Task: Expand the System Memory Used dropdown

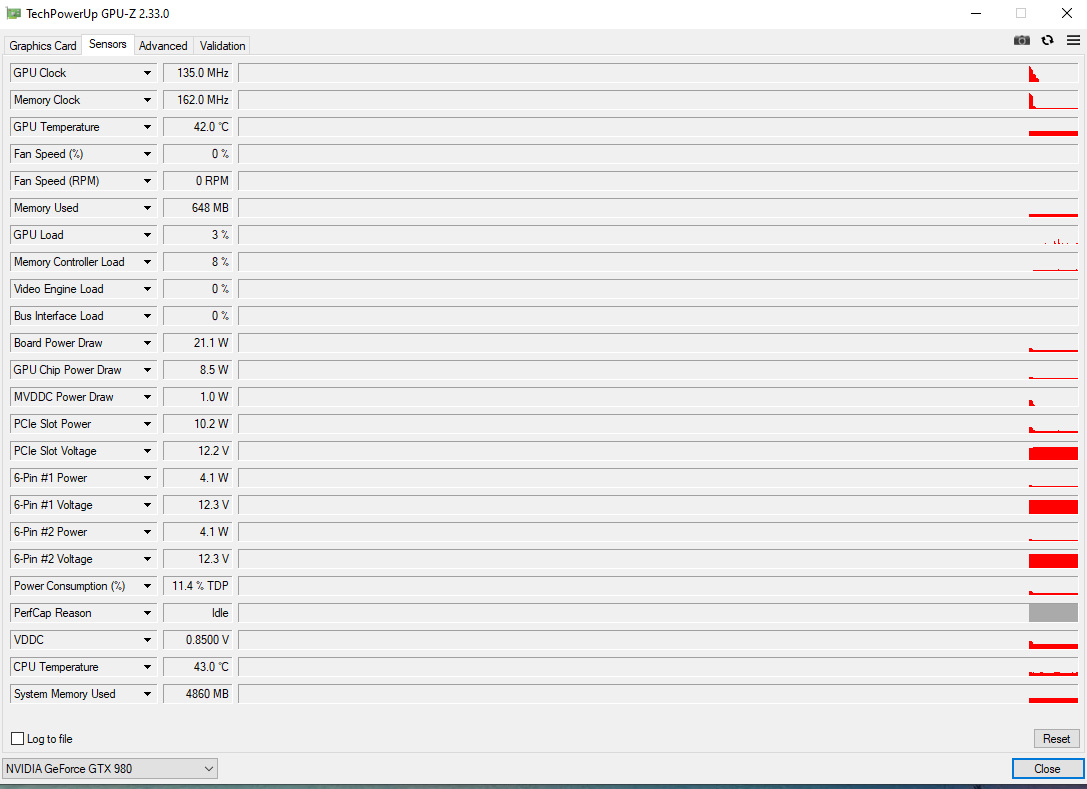Action: click(x=148, y=695)
